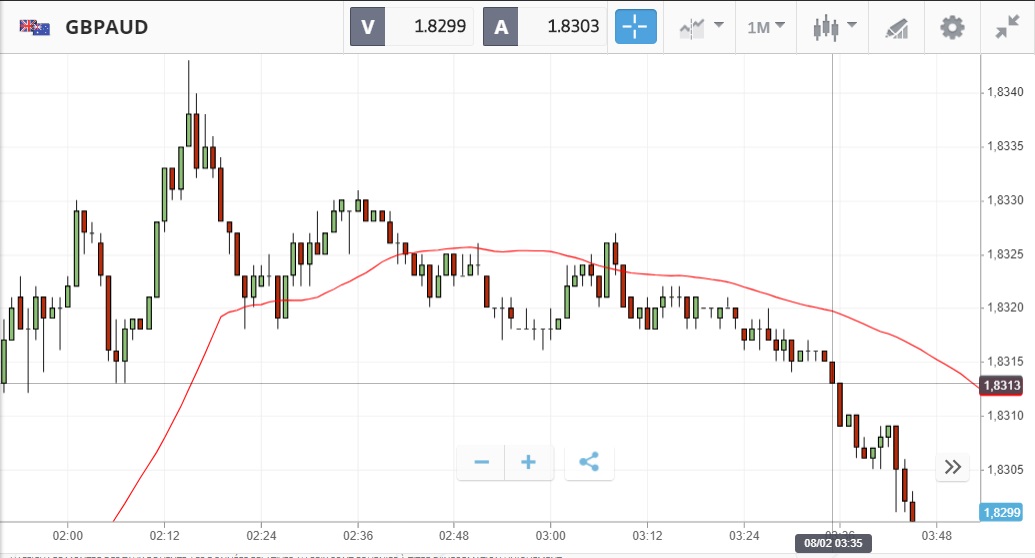This screenshot has height=558, width=1035.
Task: Click the 1,8340 price axis label
Action: pyautogui.click(x=1005, y=92)
